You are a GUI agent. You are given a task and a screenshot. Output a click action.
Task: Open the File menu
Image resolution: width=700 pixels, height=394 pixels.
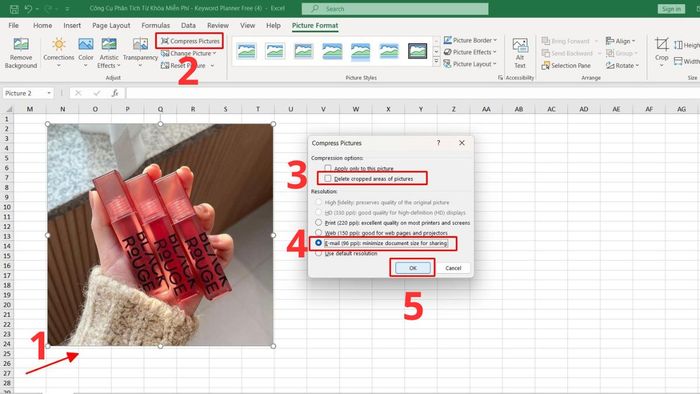click(14, 25)
